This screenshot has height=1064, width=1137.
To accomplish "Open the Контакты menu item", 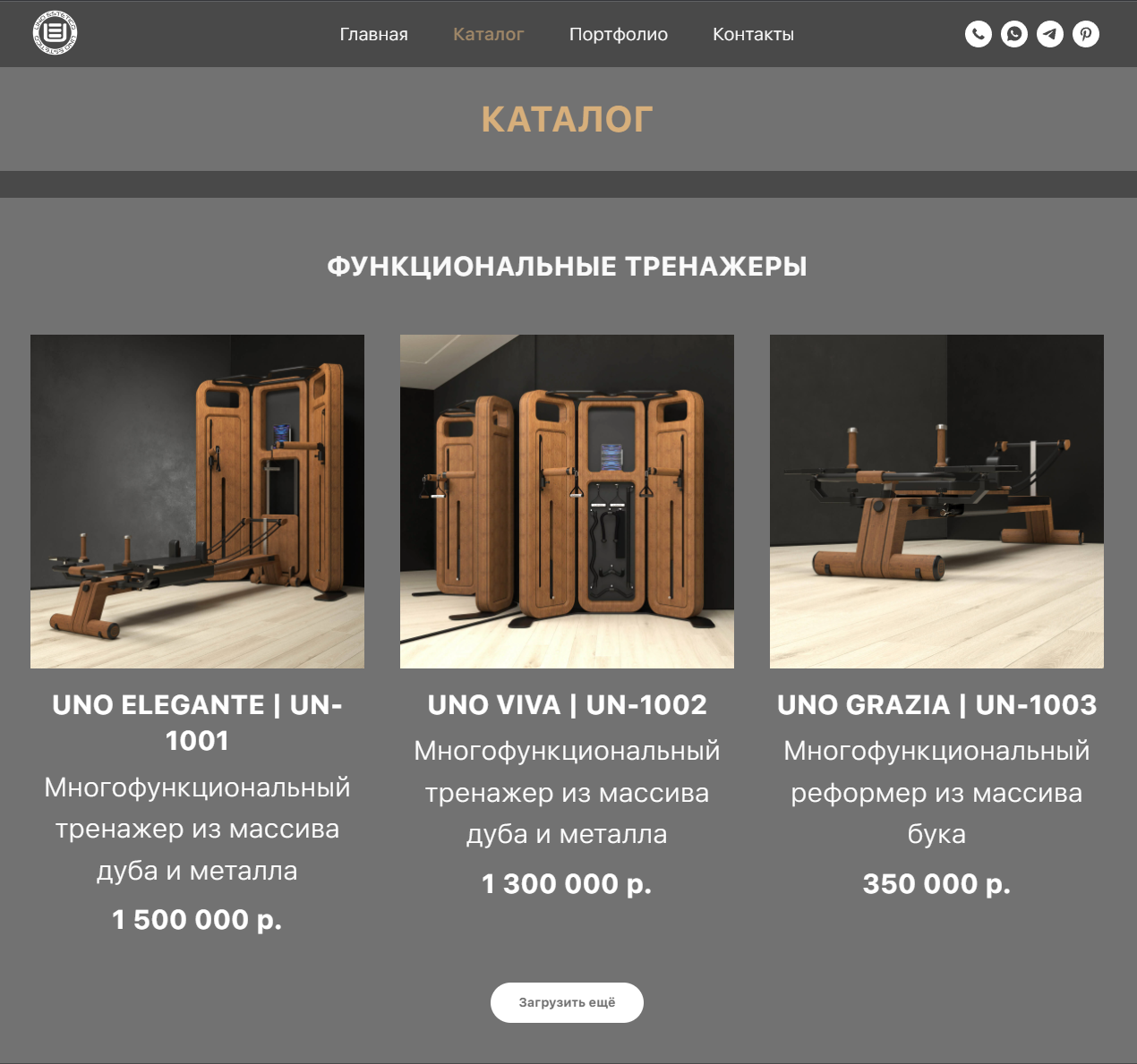I will coord(753,34).
